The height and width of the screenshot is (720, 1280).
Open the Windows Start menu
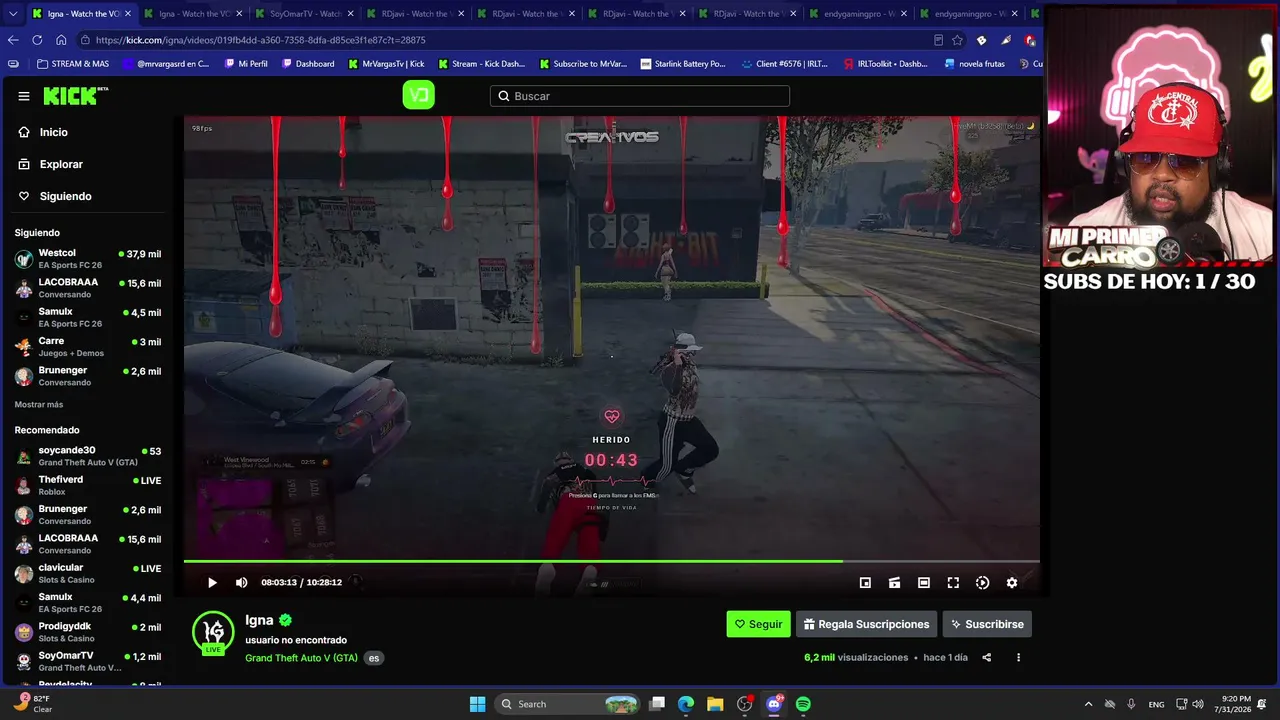477,704
